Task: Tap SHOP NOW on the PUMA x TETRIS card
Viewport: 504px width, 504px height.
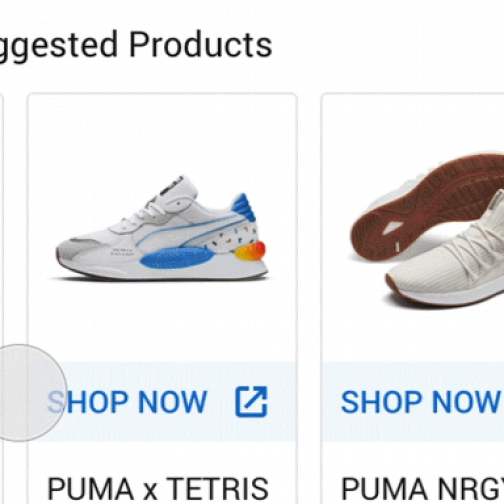Action: click(127, 402)
